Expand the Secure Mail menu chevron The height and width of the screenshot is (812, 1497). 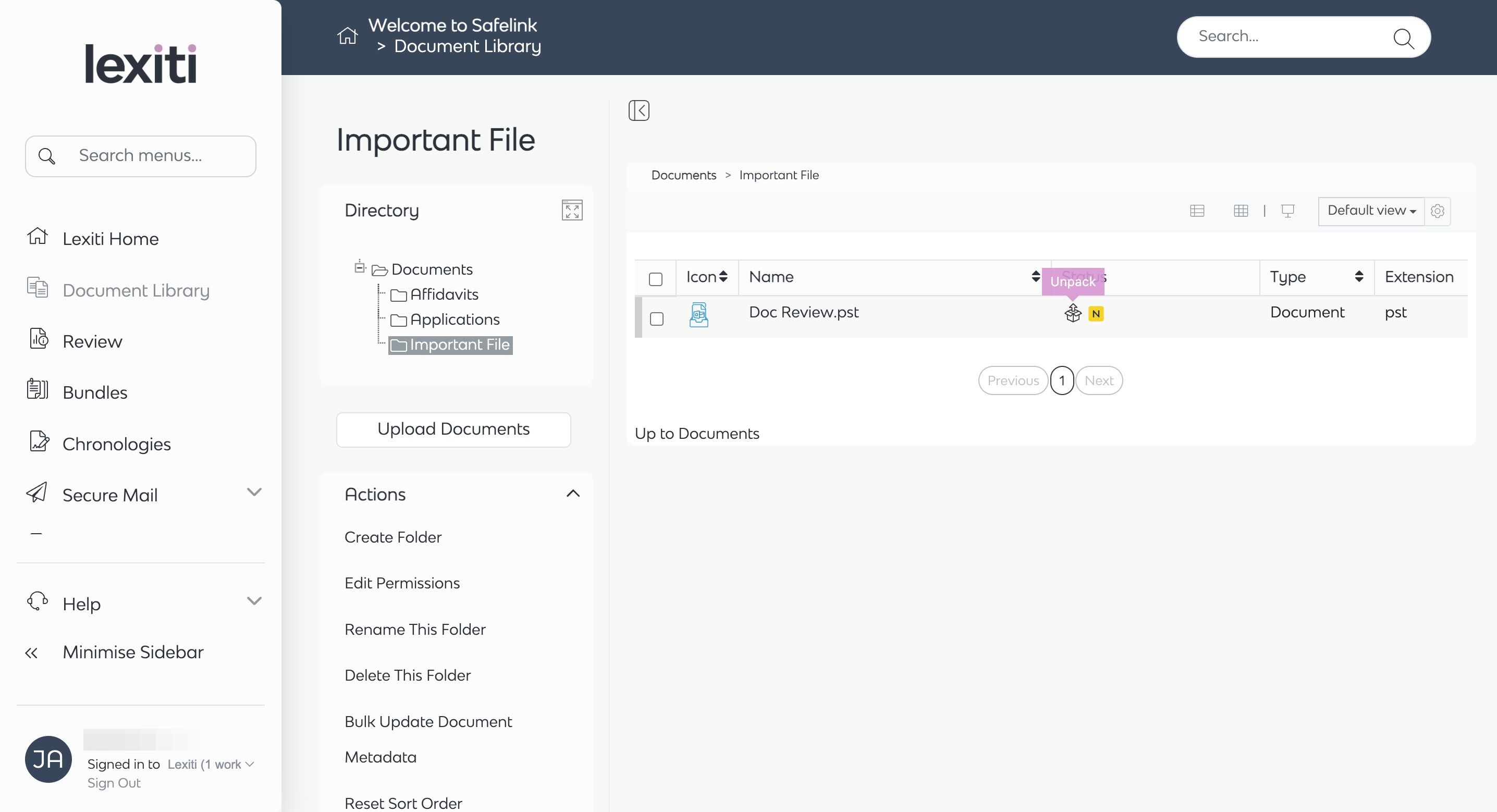254,493
